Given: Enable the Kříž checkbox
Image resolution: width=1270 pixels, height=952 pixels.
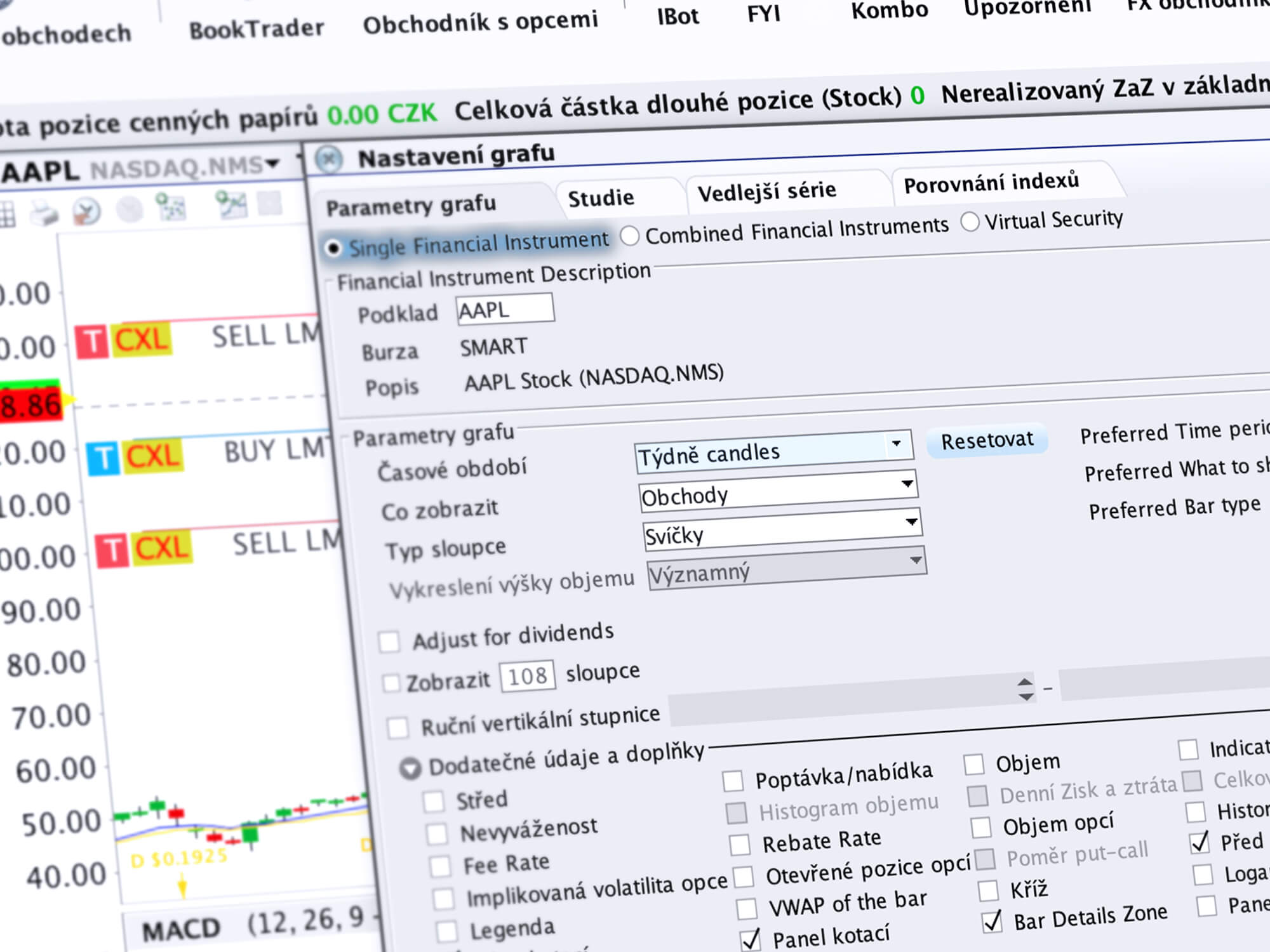Looking at the screenshot, I should pos(988,891).
